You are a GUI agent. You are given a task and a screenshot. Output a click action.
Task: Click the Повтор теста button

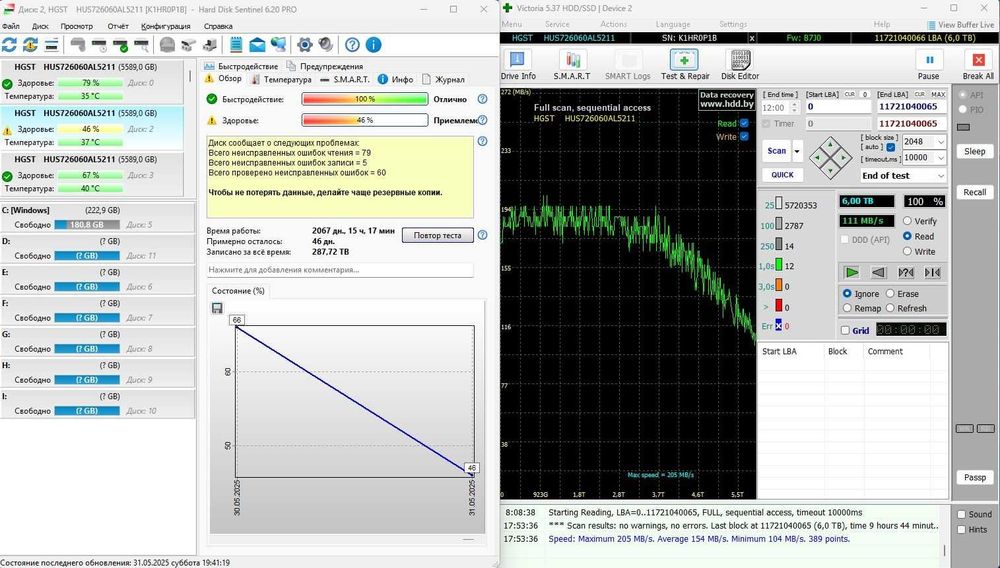pyautogui.click(x=437, y=236)
